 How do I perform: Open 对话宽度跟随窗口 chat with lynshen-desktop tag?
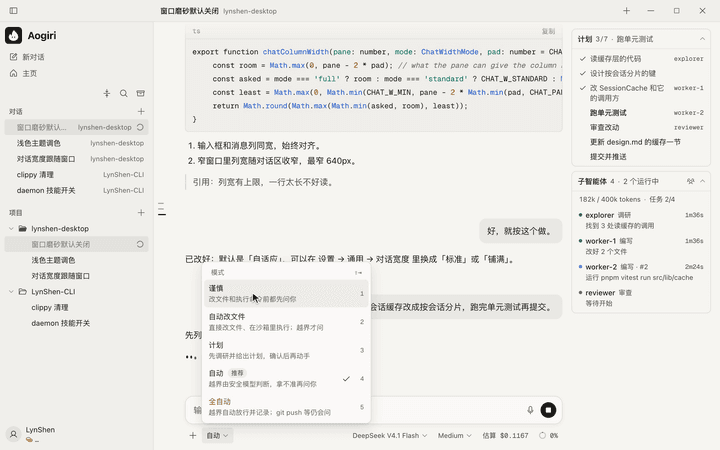pos(77,159)
